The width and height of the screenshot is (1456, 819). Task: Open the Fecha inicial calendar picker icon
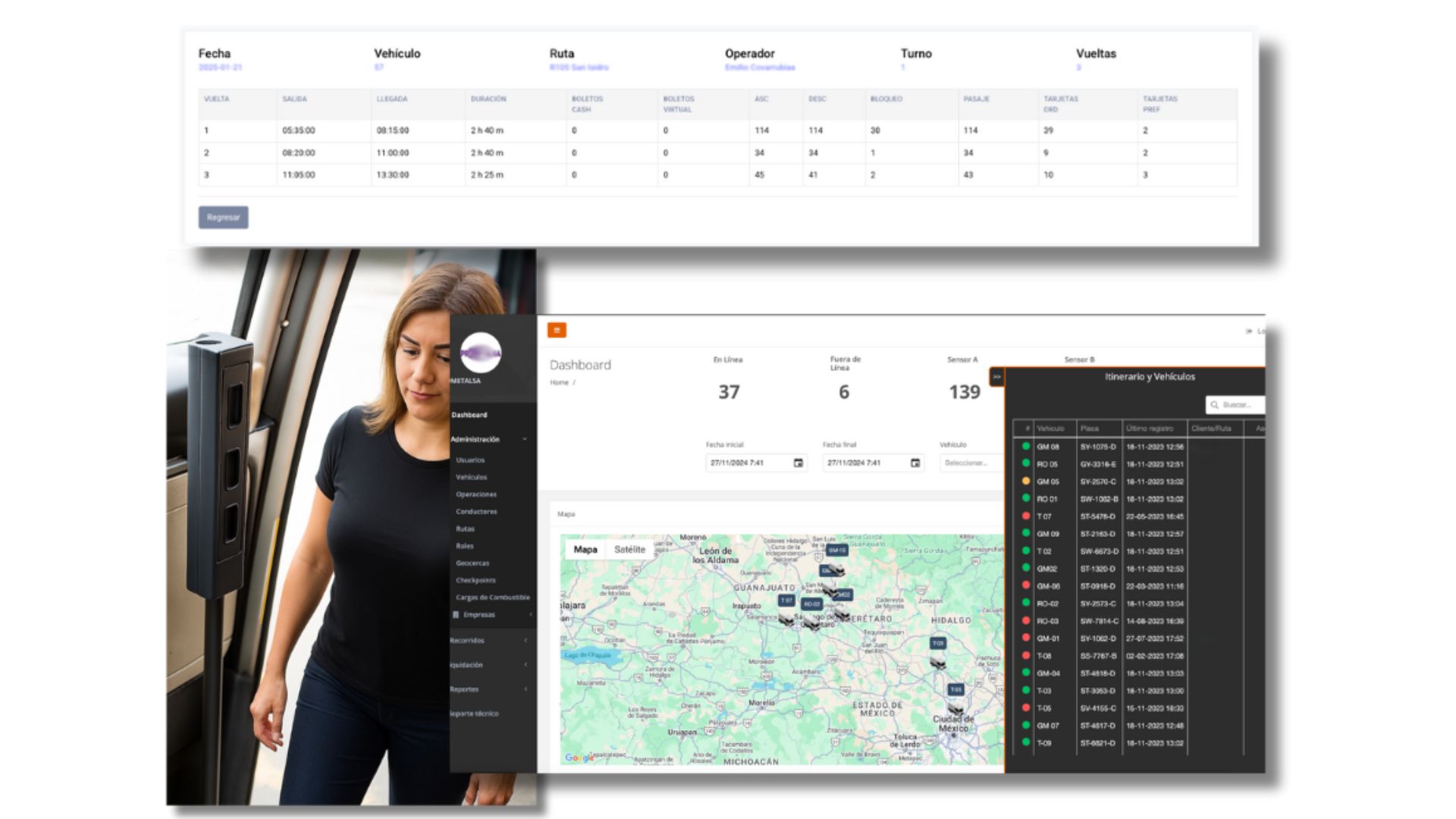click(798, 463)
